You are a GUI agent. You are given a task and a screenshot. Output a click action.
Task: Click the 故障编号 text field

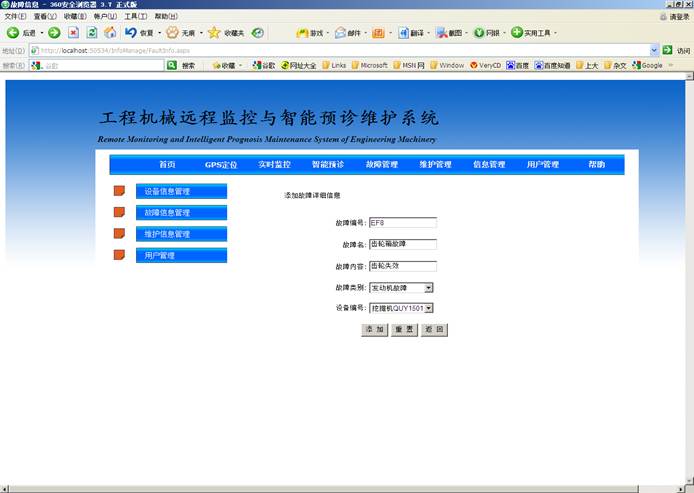point(403,223)
